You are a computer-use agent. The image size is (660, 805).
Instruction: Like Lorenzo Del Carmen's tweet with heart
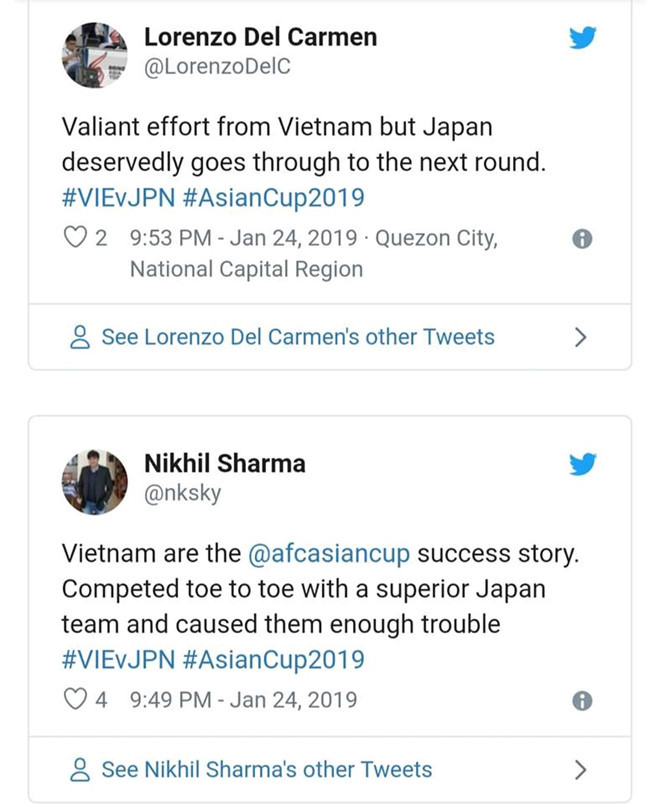point(75,239)
